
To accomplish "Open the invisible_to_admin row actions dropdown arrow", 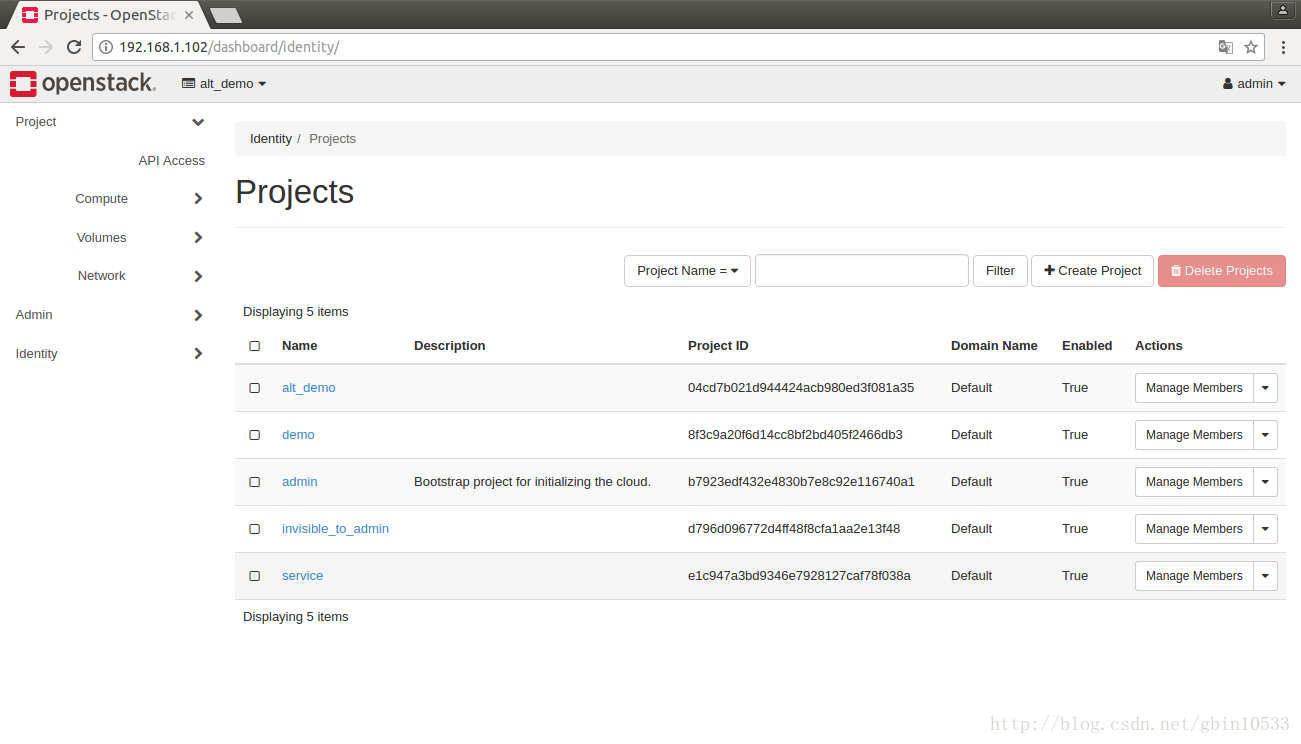I will (x=1266, y=529).
